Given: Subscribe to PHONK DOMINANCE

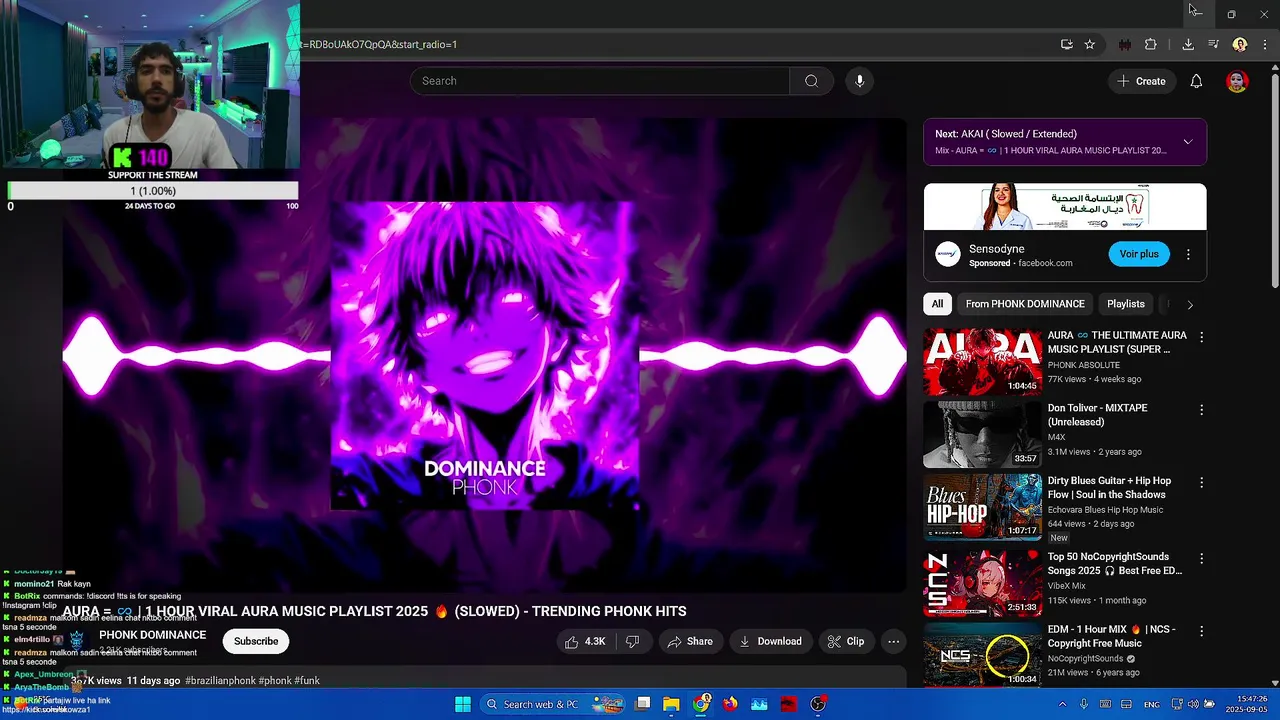Looking at the screenshot, I should [256, 641].
